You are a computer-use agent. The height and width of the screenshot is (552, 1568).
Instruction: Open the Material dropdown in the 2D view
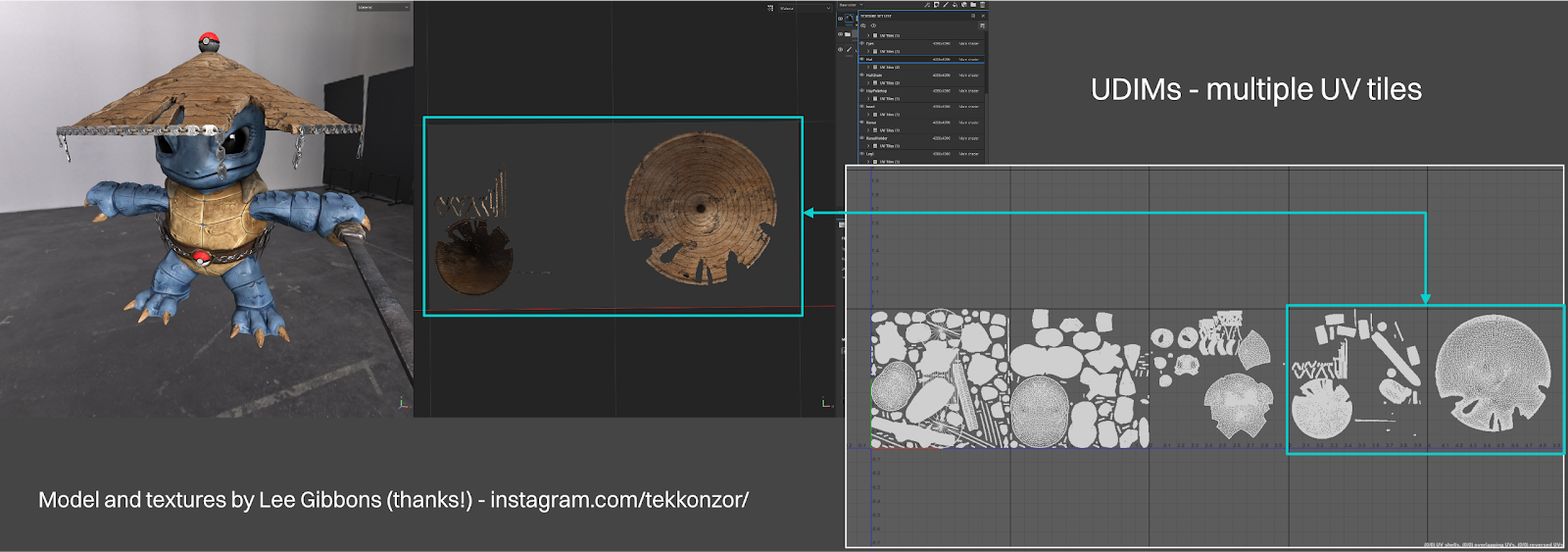click(804, 8)
